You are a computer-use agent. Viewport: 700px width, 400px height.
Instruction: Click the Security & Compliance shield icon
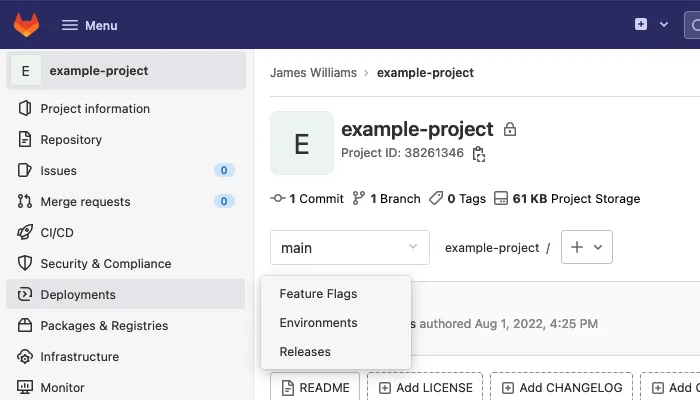(x=25, y=264)
